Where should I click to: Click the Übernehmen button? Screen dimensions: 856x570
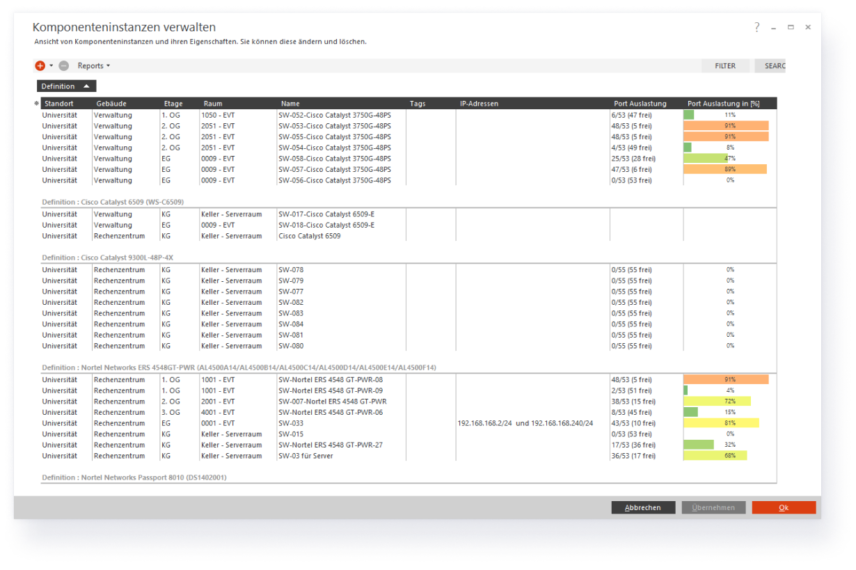pyautogui.click(x=713, y=508)
